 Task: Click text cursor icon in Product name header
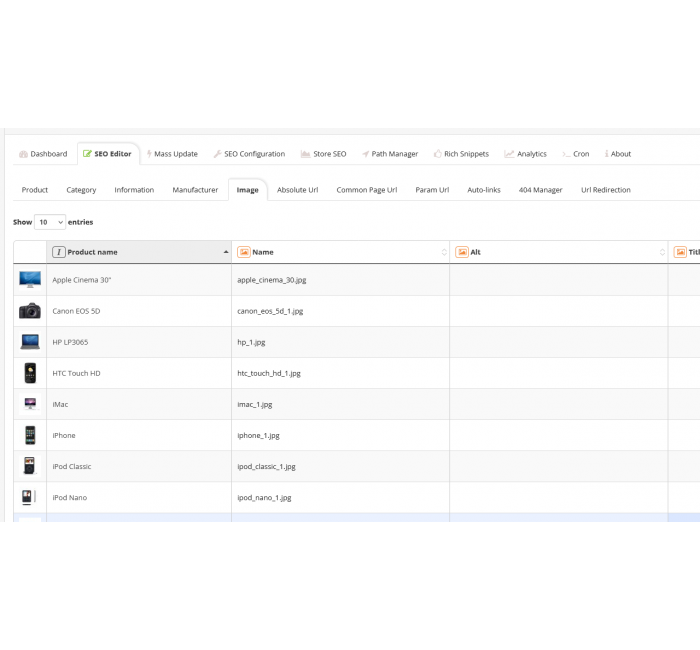58,252
